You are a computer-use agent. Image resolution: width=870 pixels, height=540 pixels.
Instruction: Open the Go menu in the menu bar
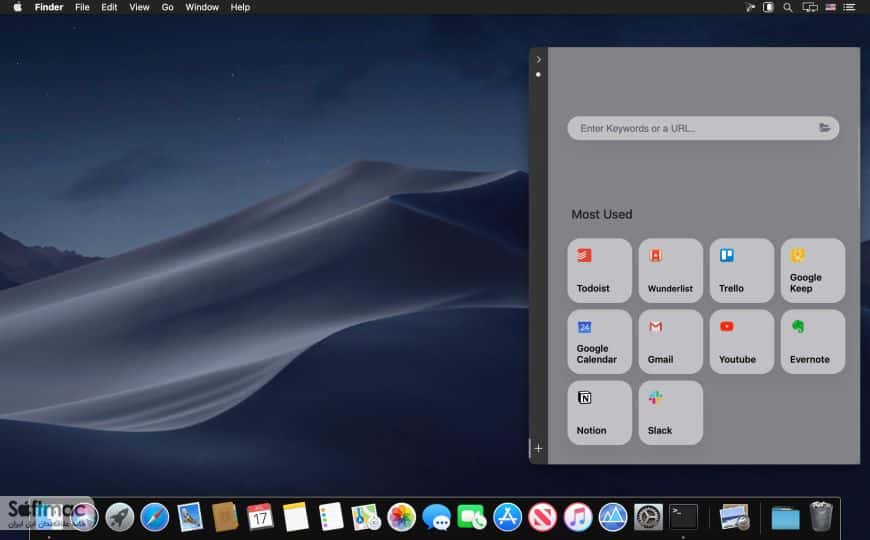[168, 7]
